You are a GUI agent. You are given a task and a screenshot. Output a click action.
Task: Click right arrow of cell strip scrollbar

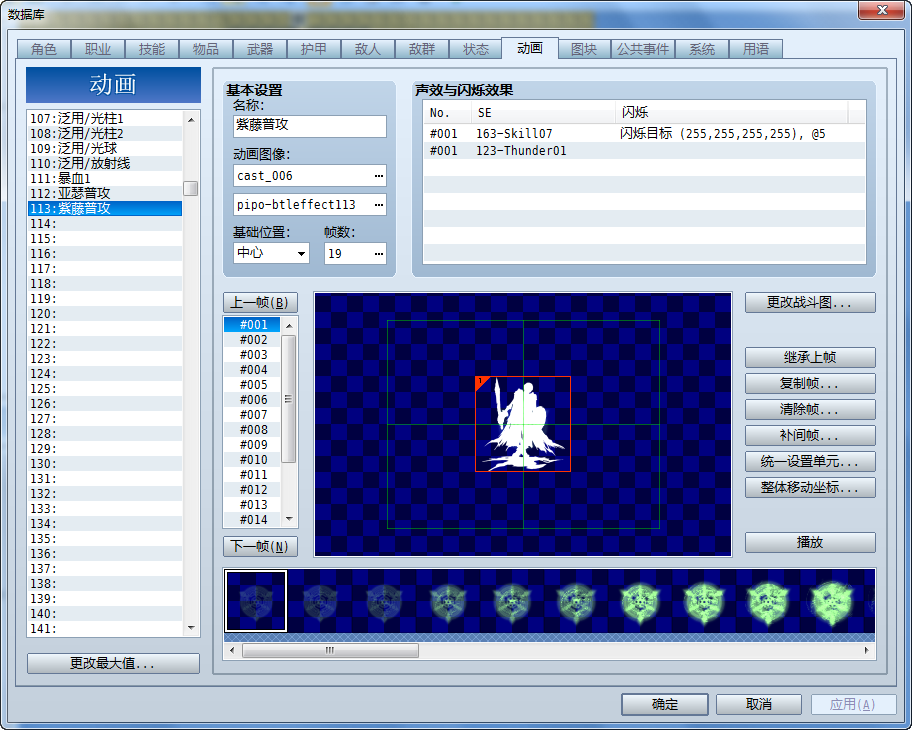(x=867, y=650)
